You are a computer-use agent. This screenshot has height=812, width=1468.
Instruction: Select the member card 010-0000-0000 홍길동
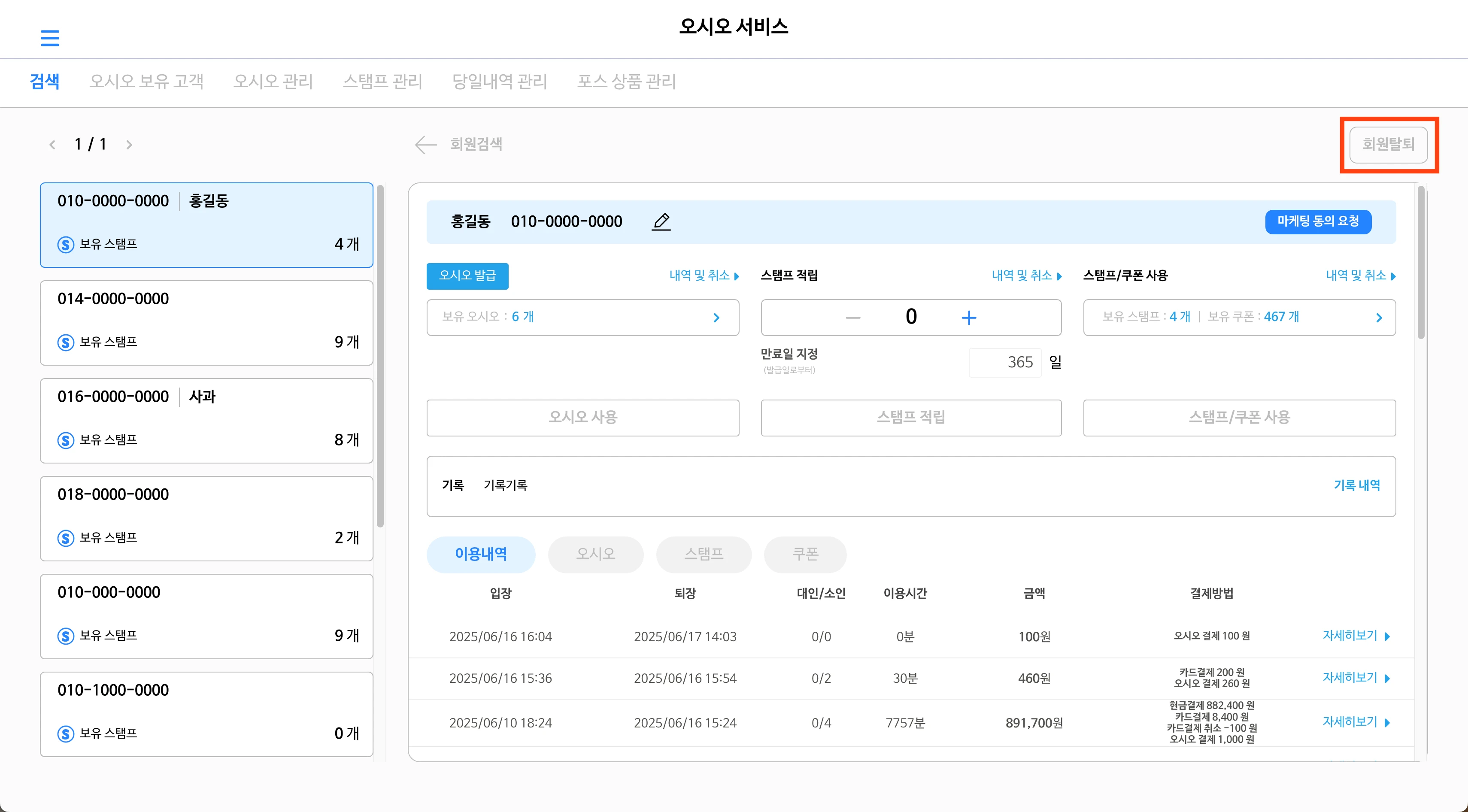[x=206, y=225]
